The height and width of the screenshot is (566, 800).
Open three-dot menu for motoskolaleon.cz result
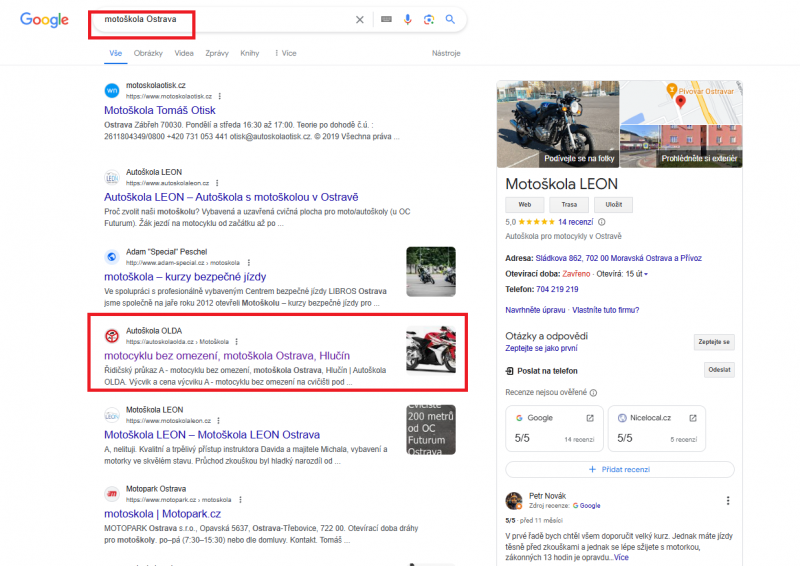pyautogui.click(x=218, y=421)
